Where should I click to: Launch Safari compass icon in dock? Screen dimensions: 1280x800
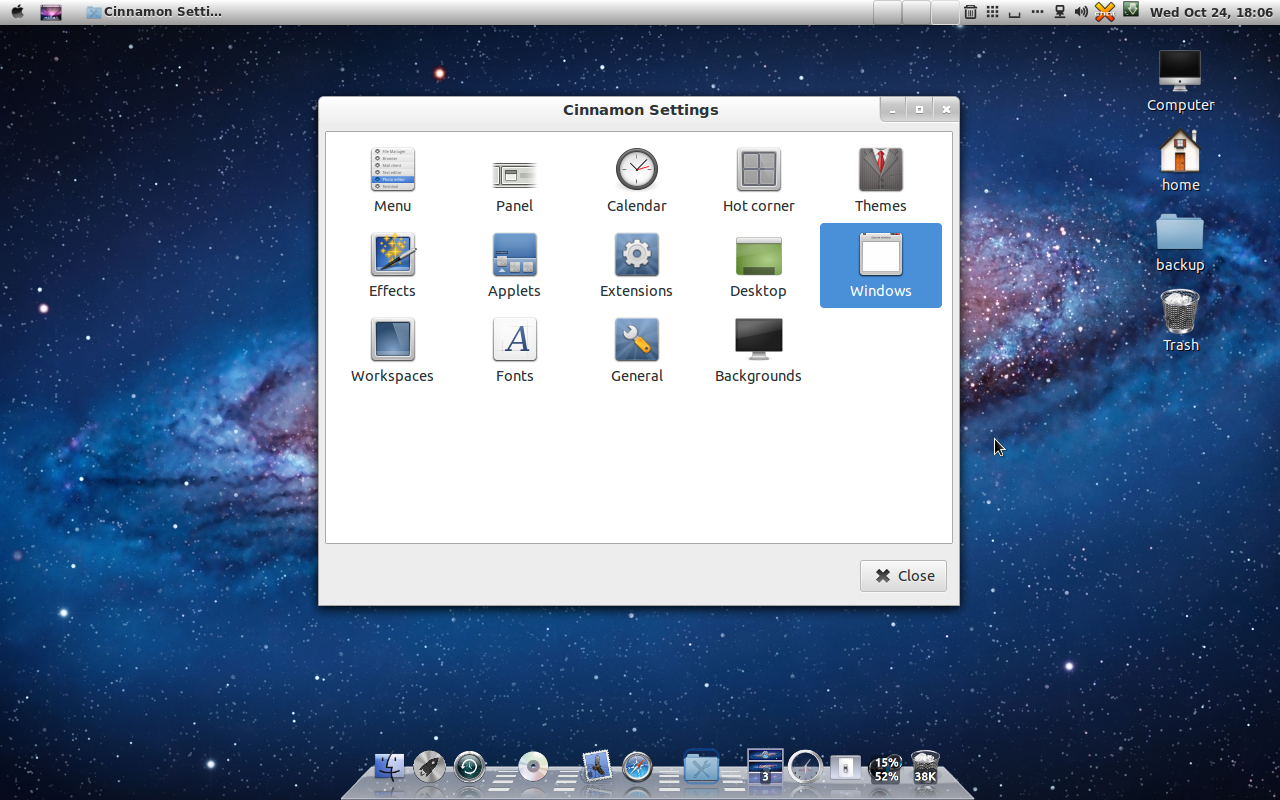tap(637, 767)
